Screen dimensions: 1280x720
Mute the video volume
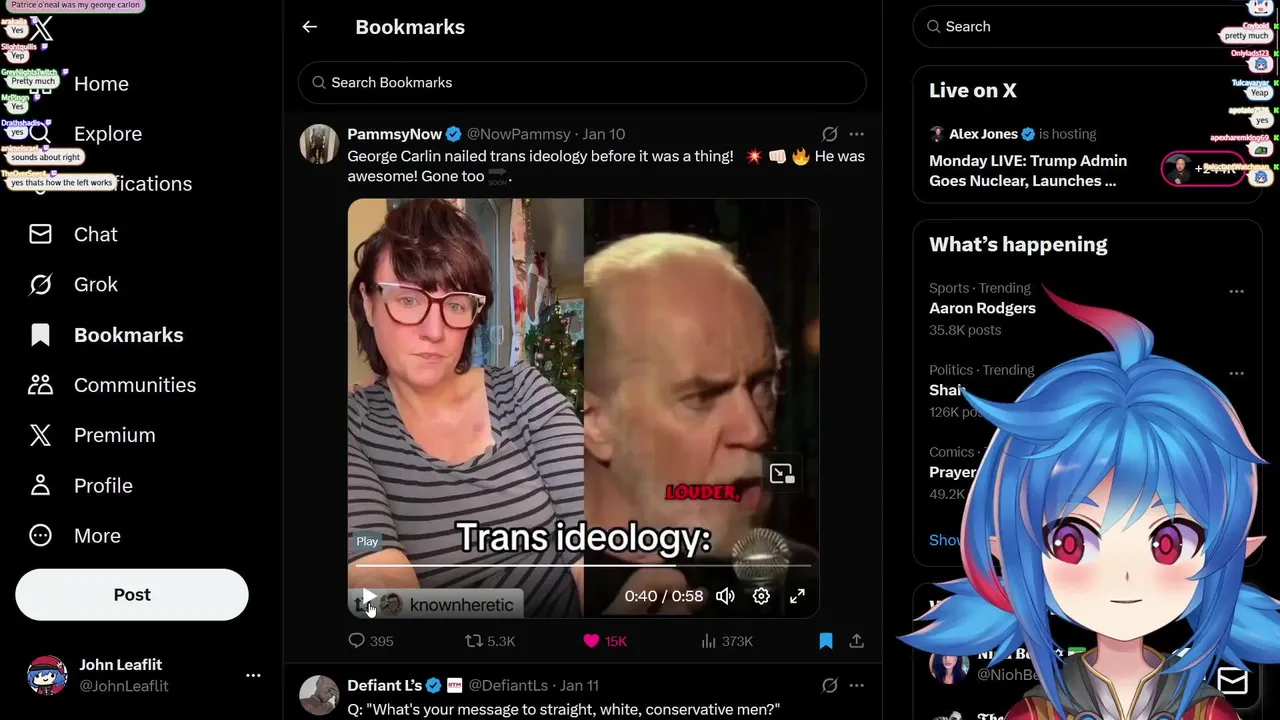point(725,596)
